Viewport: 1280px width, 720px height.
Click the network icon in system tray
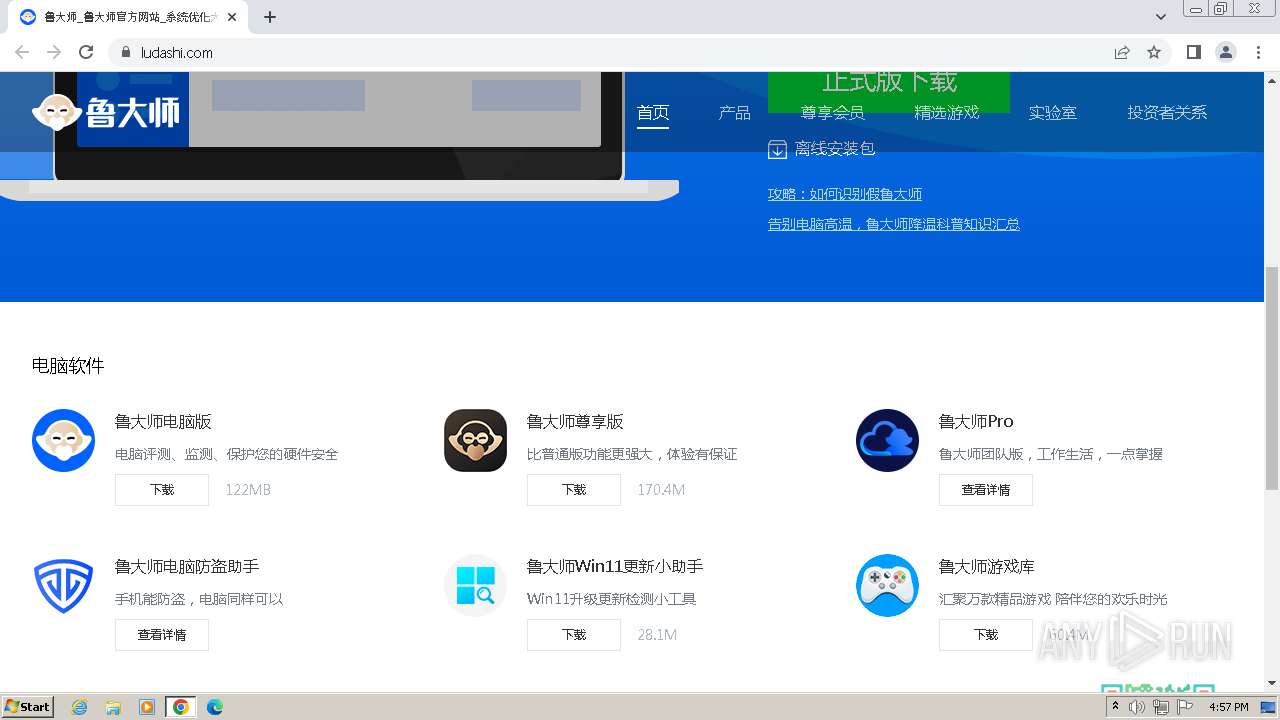pos(1161,707)
